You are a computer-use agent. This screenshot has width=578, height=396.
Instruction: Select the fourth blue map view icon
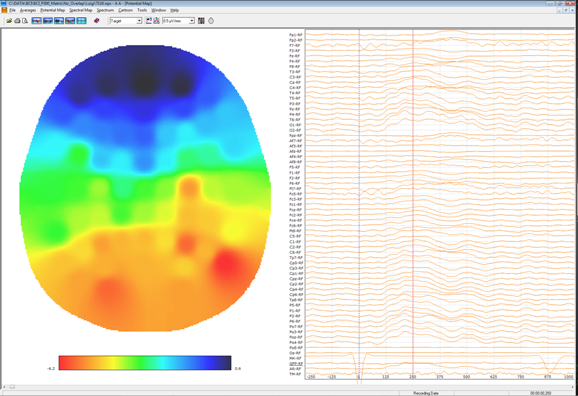pyautogui.click(x=70, y=21)
